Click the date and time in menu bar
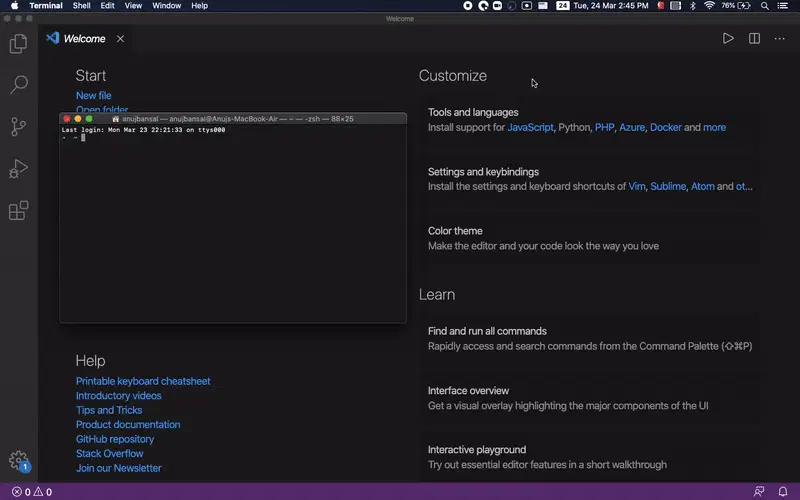Viewport: 800px width, 500px height. [x=611, y=6]
